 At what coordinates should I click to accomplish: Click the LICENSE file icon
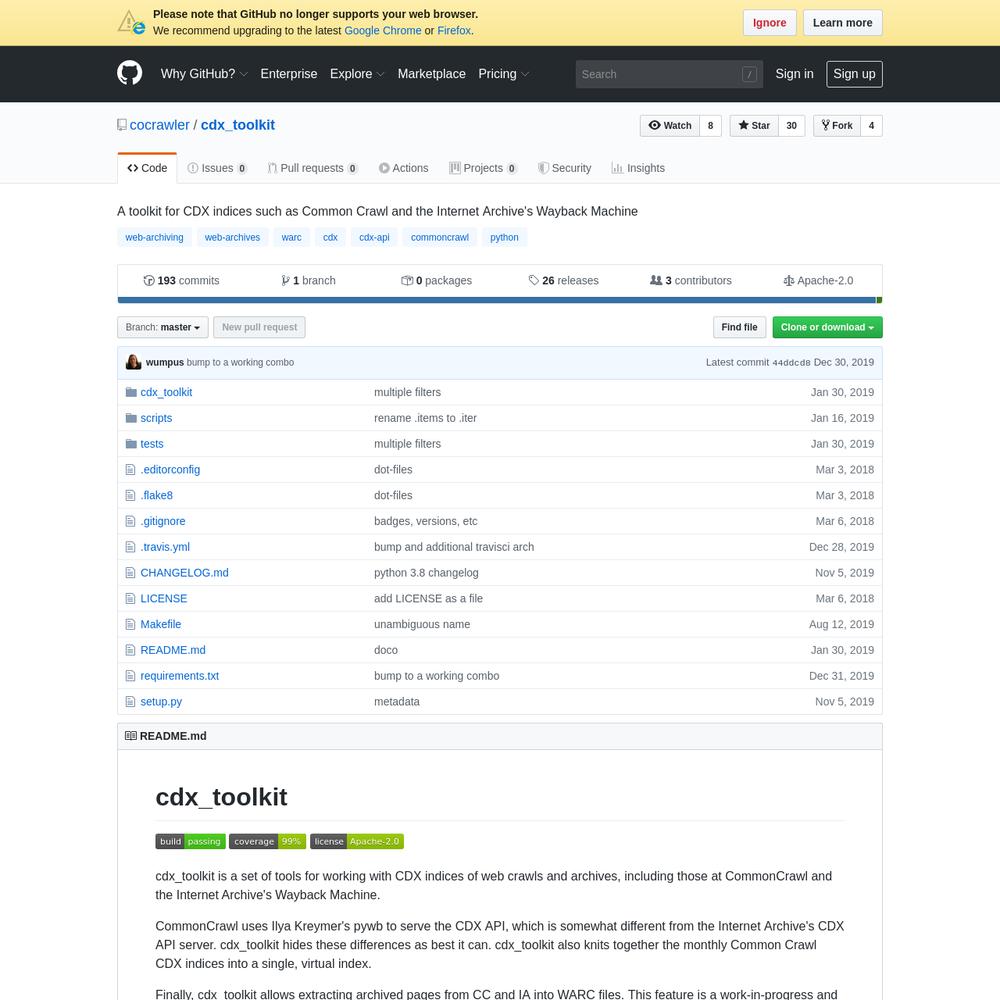130,598
